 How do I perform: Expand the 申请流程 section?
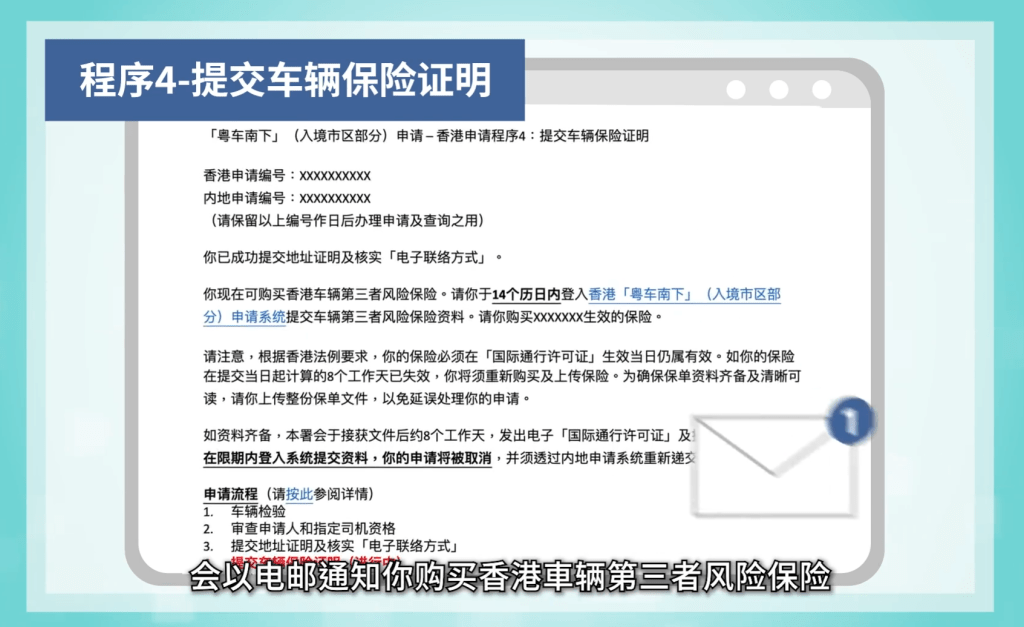pos(225,492)
